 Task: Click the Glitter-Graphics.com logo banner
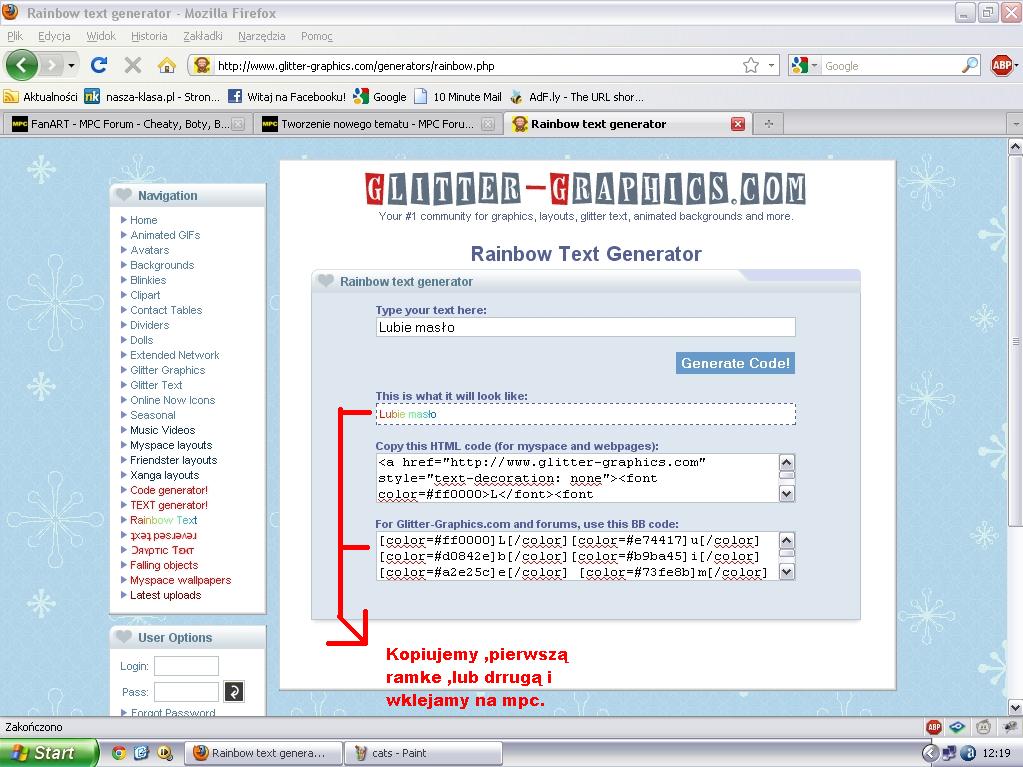tap(585, 189)
